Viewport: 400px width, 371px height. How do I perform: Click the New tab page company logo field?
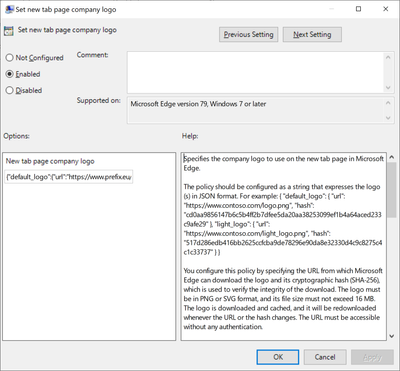[x=69, y=177]
